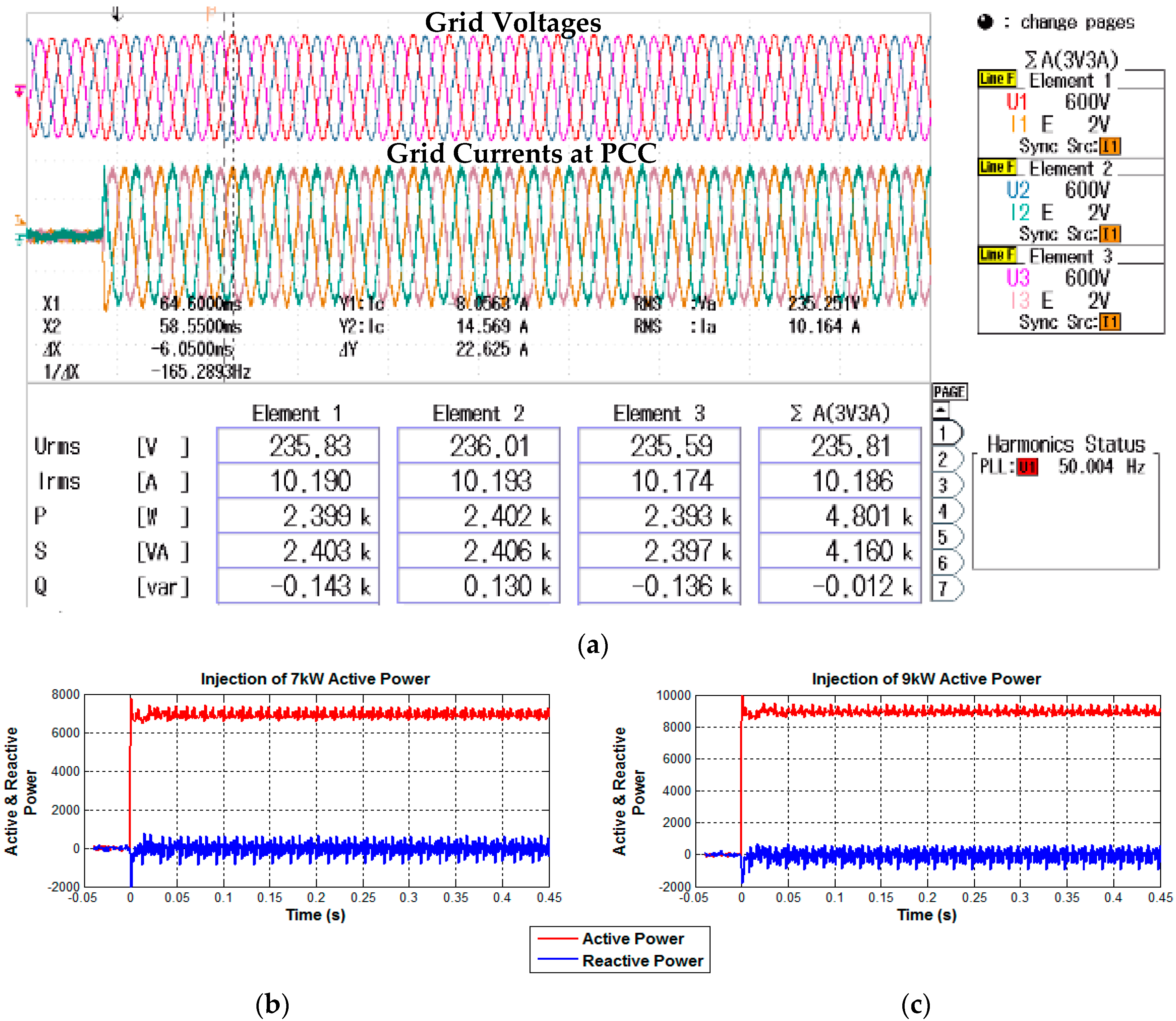
Task: Click the red PLL source U1 indicator
Action: 1027,467
